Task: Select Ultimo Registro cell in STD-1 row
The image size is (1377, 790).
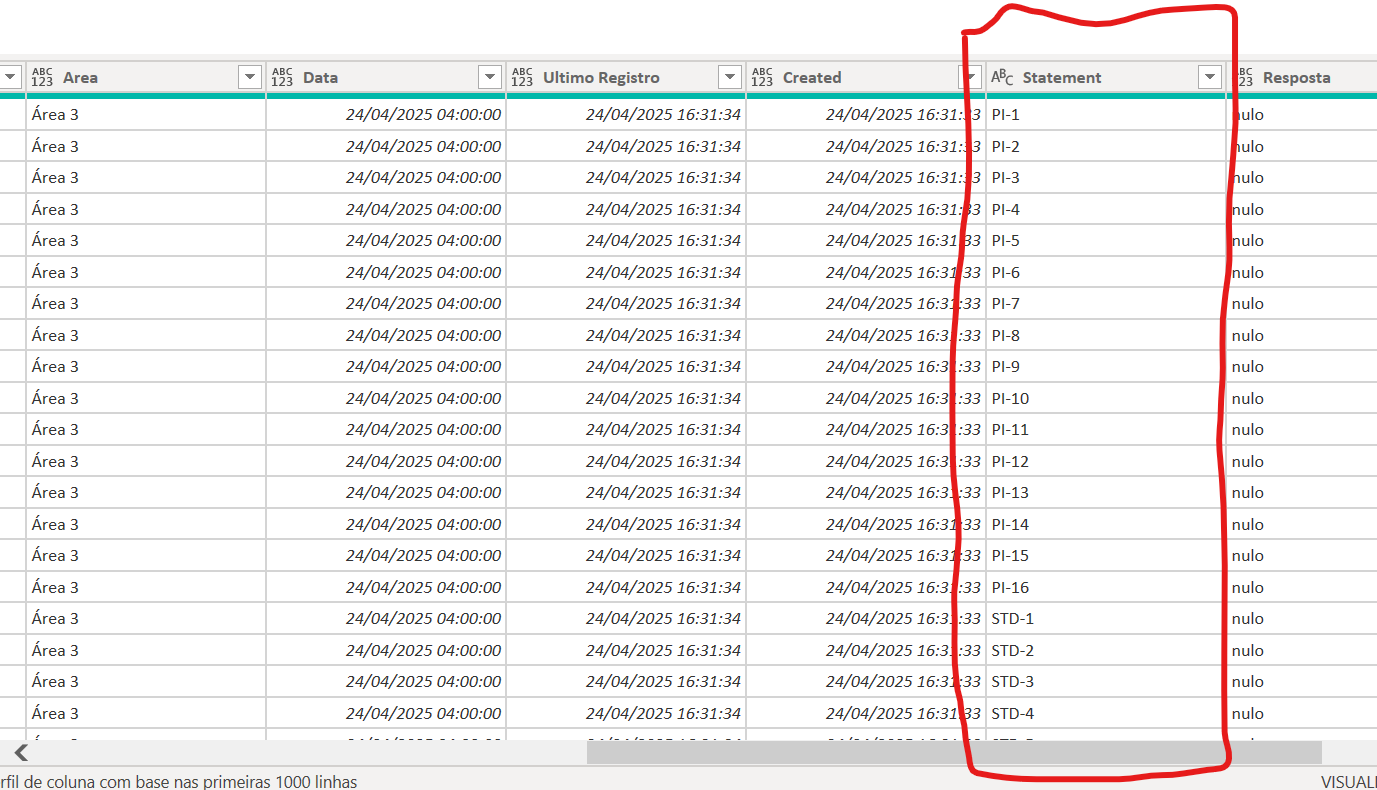Action: (626, 619)
